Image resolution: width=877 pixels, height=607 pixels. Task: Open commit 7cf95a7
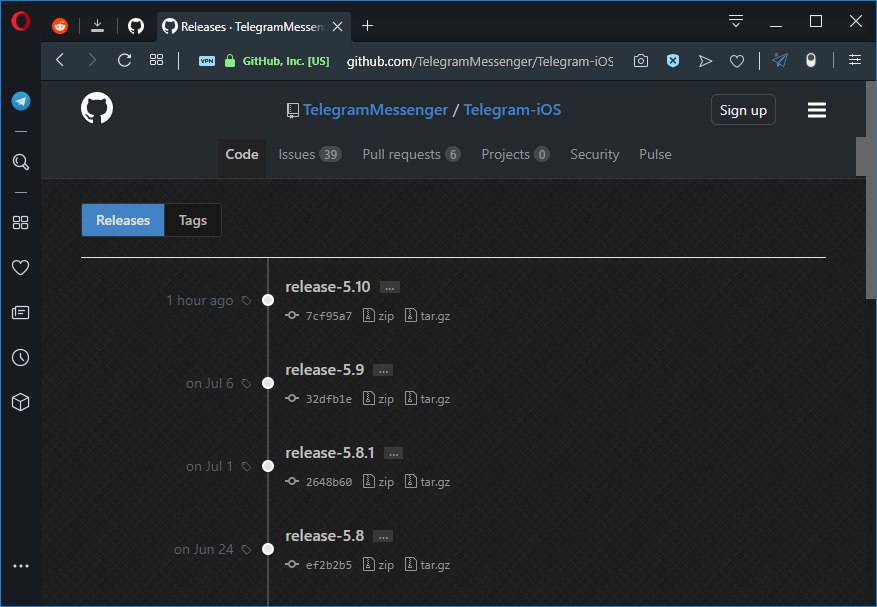[x=328, y=316]
